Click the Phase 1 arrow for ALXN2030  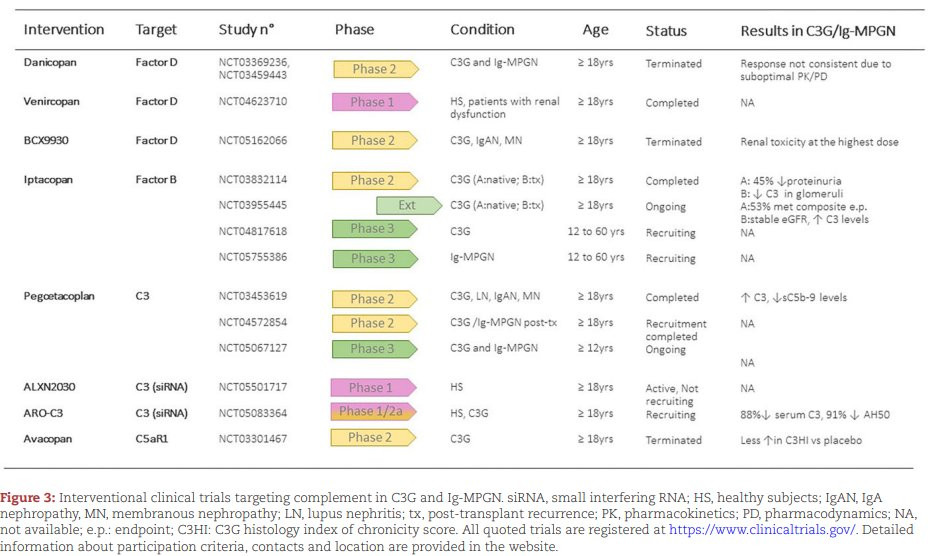[x=373, y=387]
